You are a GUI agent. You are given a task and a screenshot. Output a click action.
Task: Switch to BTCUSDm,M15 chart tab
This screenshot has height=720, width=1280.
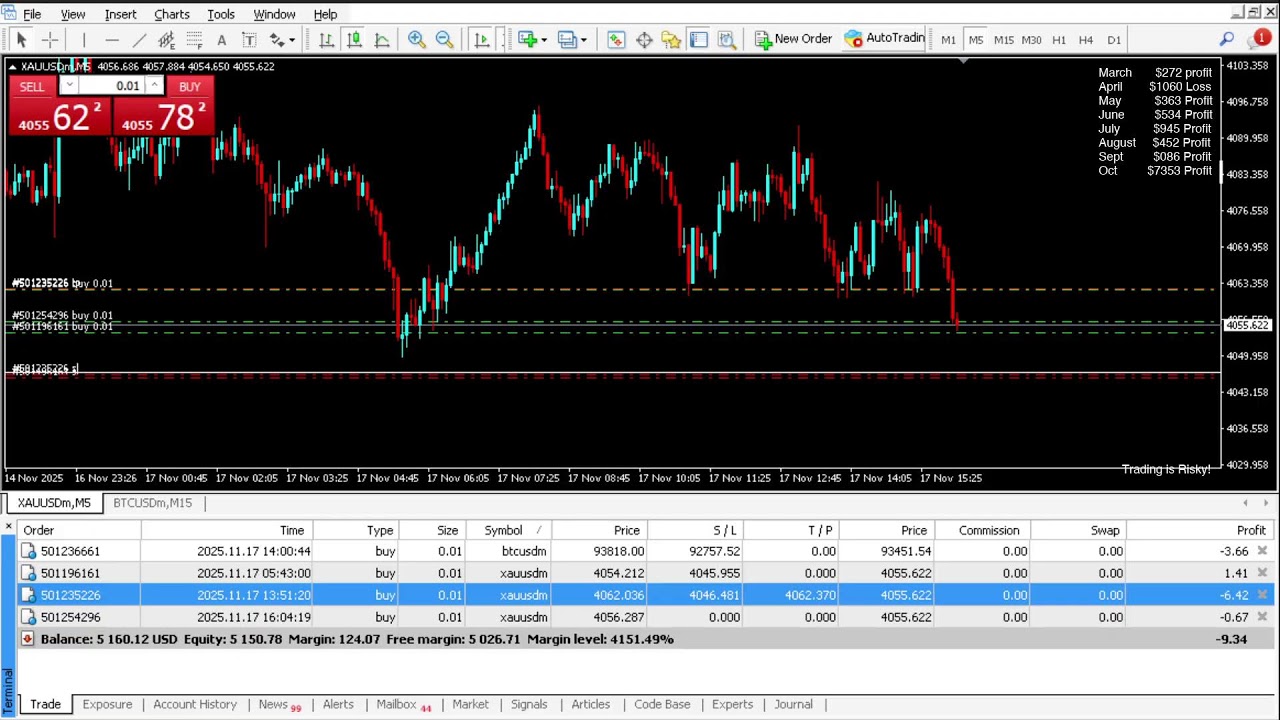click(x=152, y=503)
